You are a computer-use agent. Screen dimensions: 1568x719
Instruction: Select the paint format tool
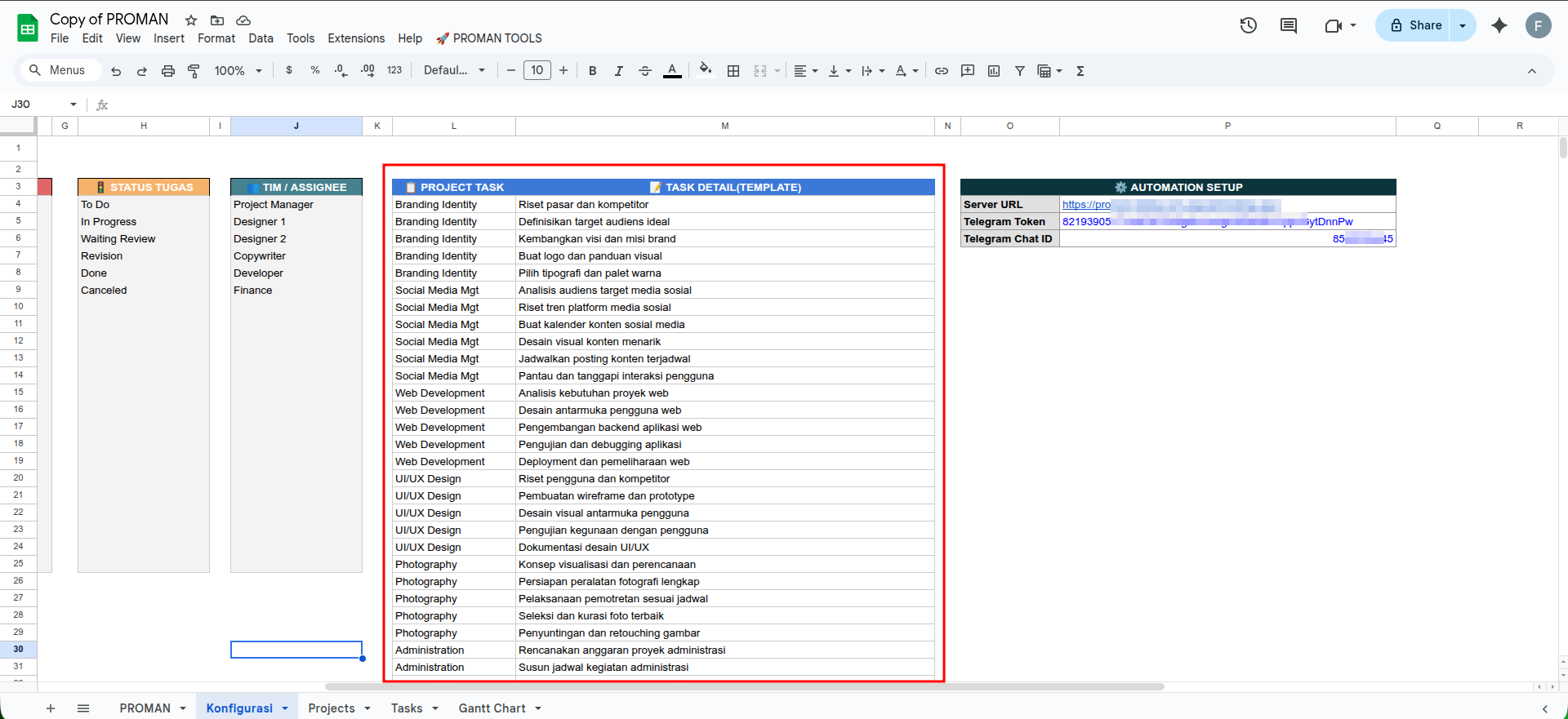tap(194, 71)
